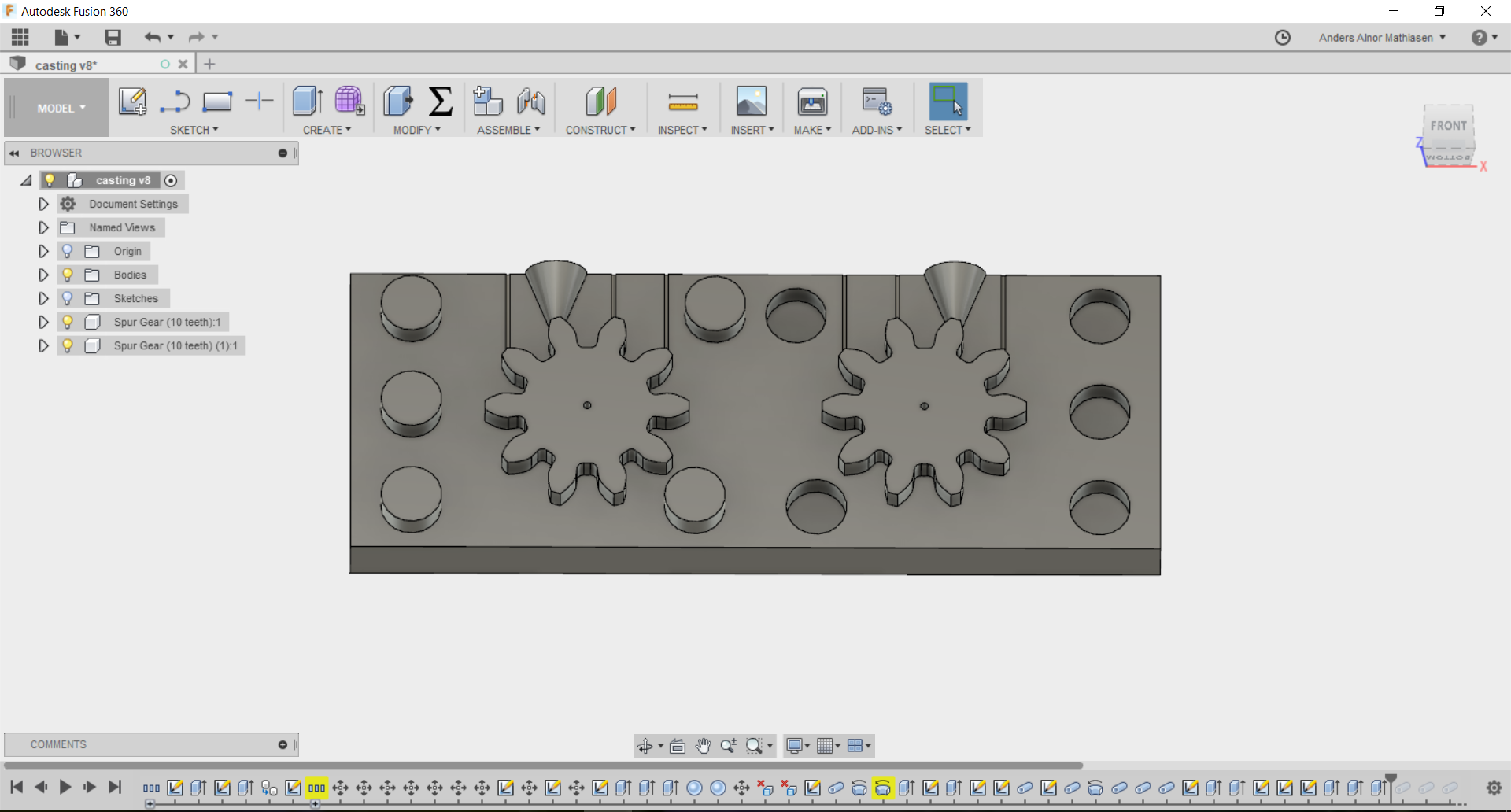Select the Press Pull tool

(398, 101)
